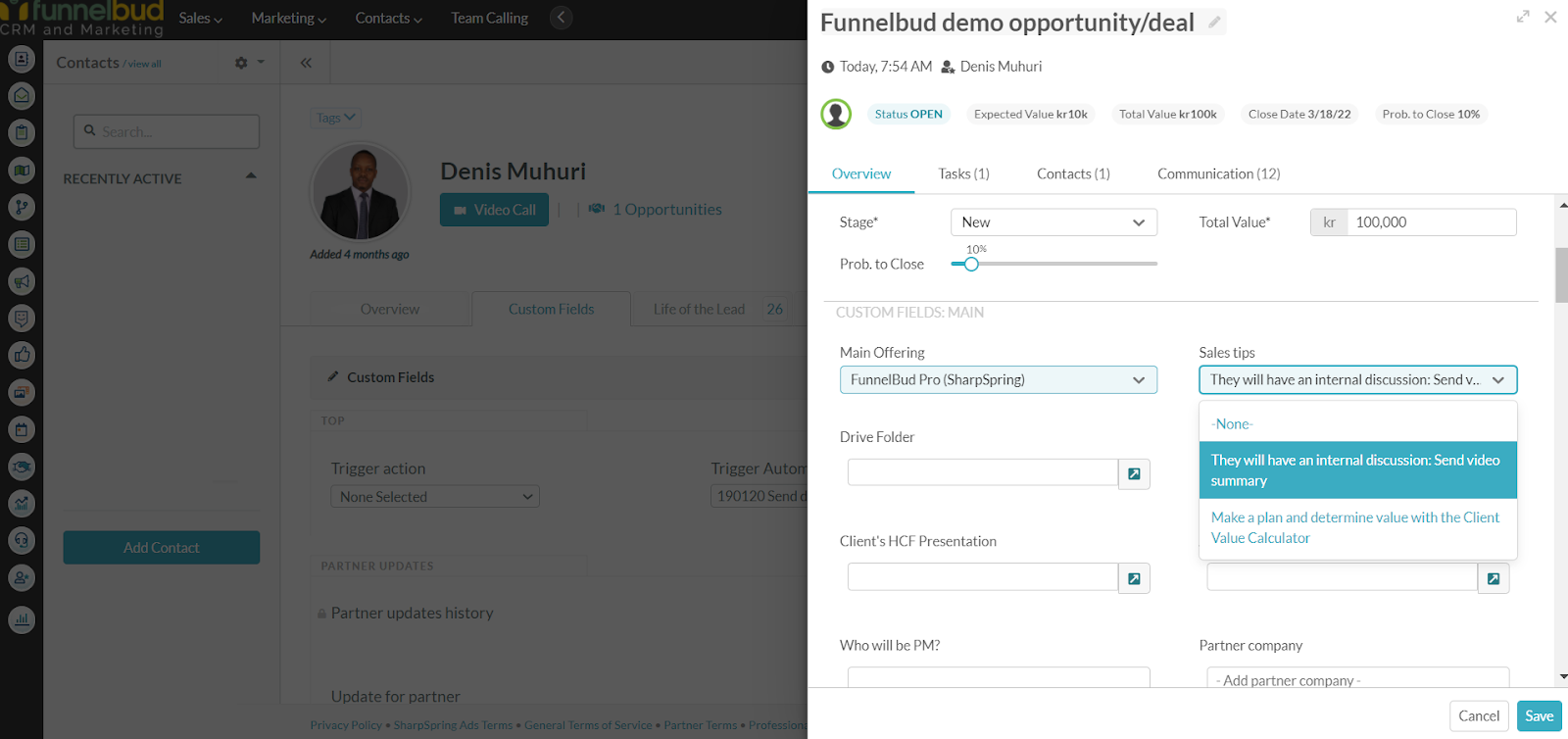Viewport: 1568px width, 739px height.
Task: Open the megaphone campaigns sidebar icon
Action: [22, 281]
